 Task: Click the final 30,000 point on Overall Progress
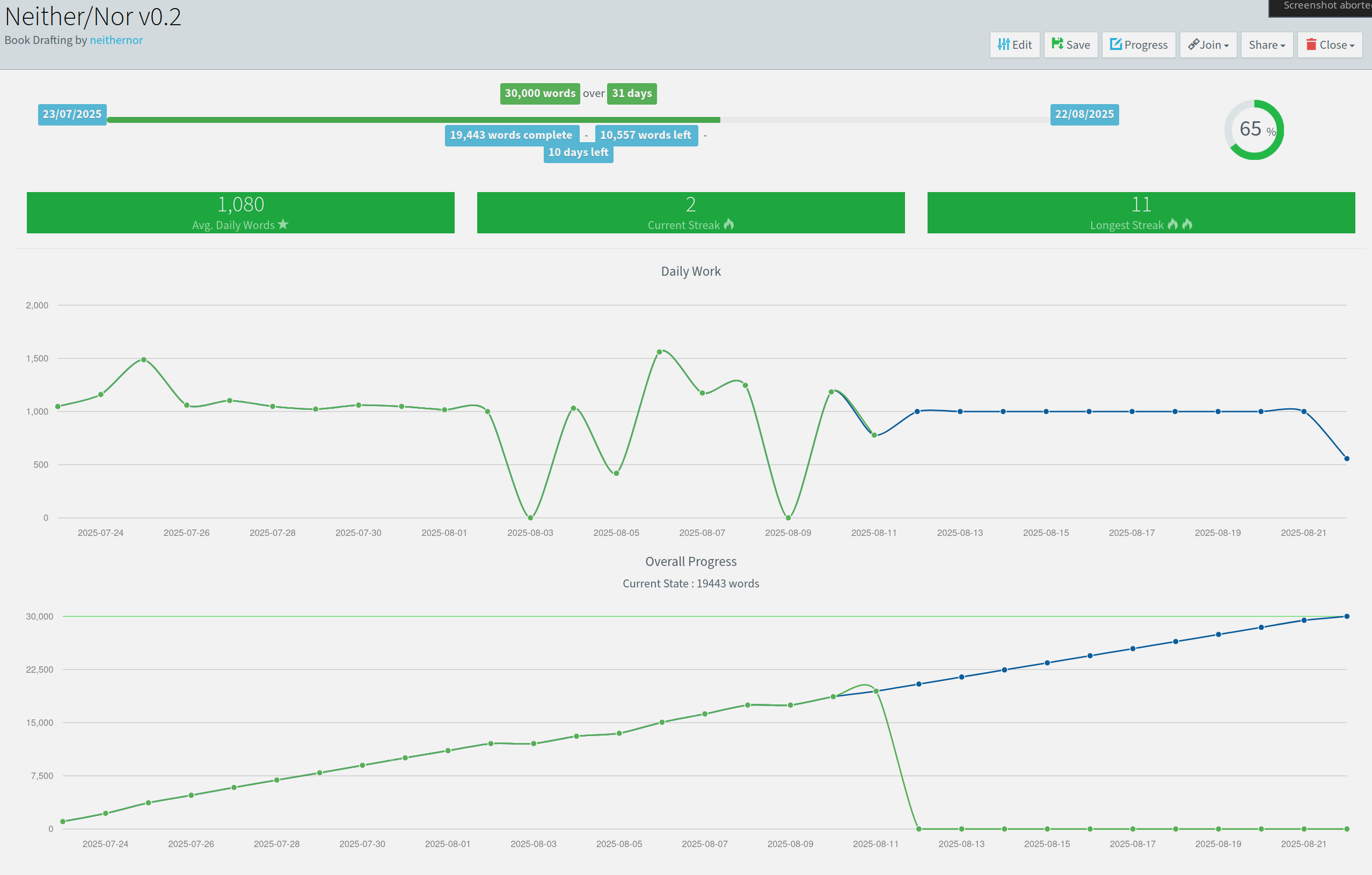click(x=1346, y=616)
